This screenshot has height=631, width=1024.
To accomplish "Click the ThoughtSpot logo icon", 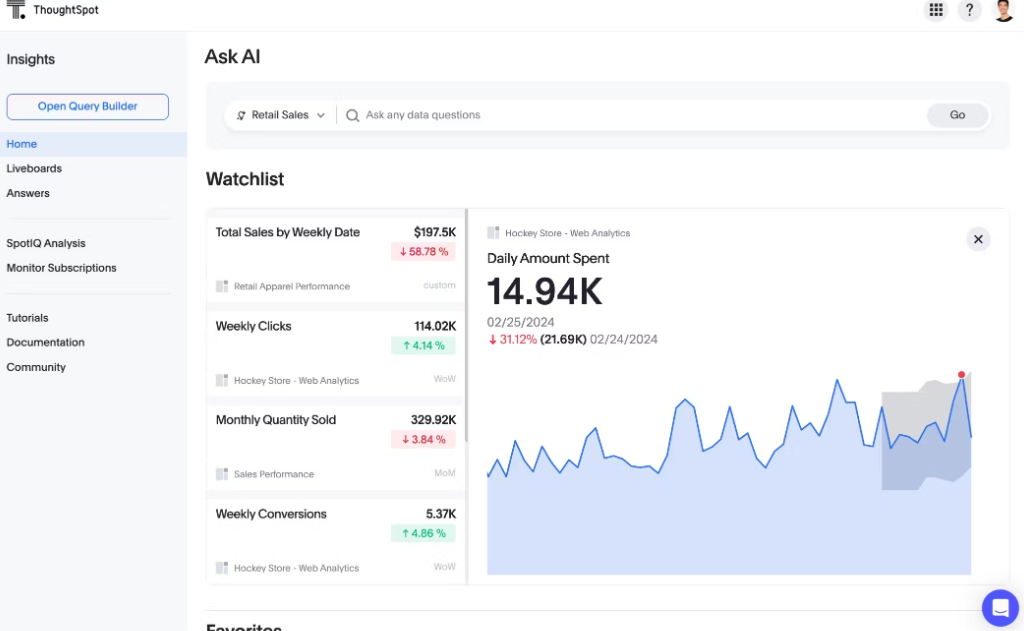I will pos(16,9).
